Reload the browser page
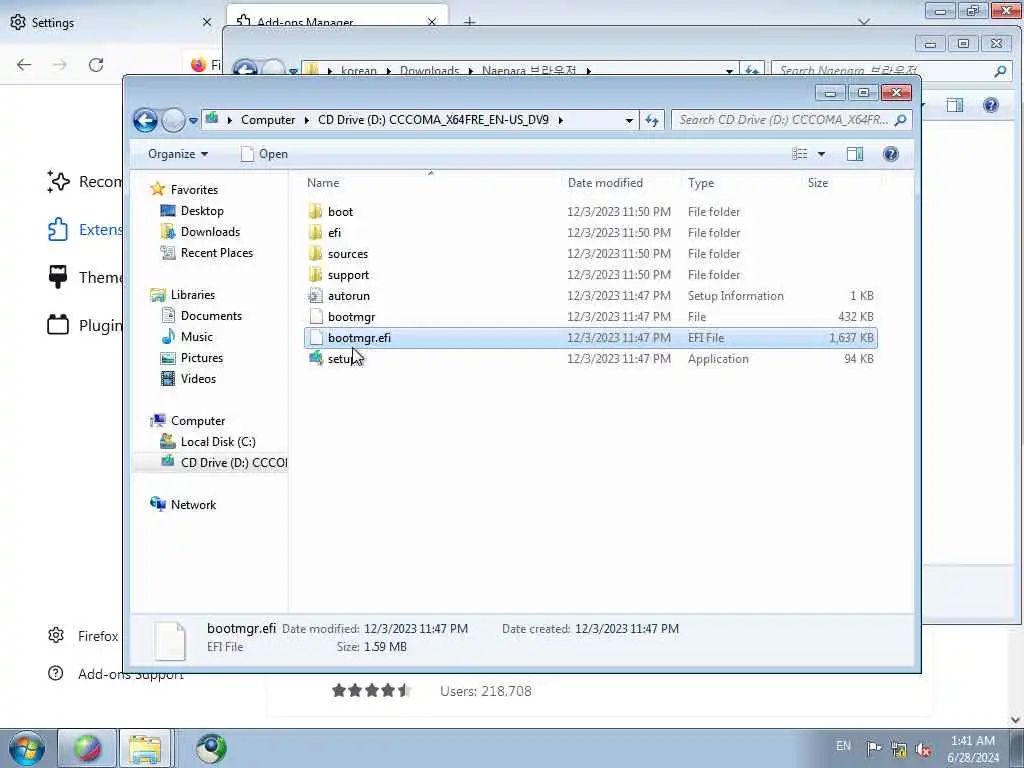This screenshot has width=1024, height=768. (x=96, y=65)
